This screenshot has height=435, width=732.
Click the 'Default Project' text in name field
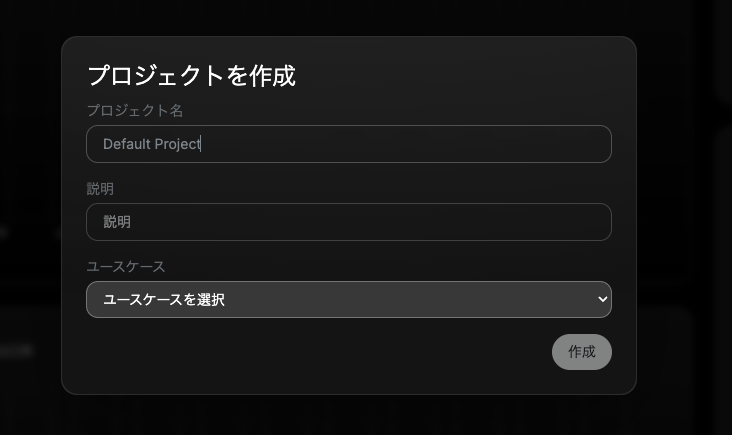coord(151,144)
